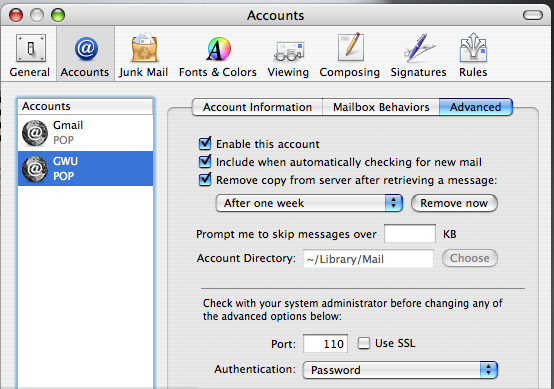Toggle Remove copy from server checkbox
Viewport: 554px width, 389px height.
[x=205, y=179]
